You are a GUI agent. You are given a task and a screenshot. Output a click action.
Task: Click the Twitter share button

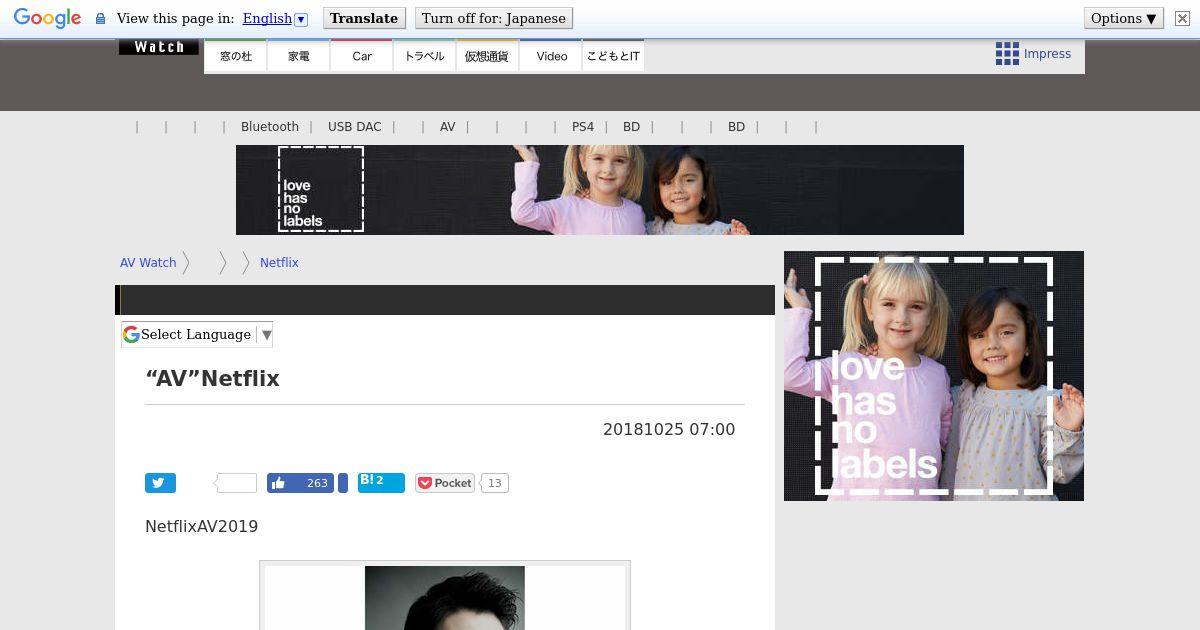[160, 483]
